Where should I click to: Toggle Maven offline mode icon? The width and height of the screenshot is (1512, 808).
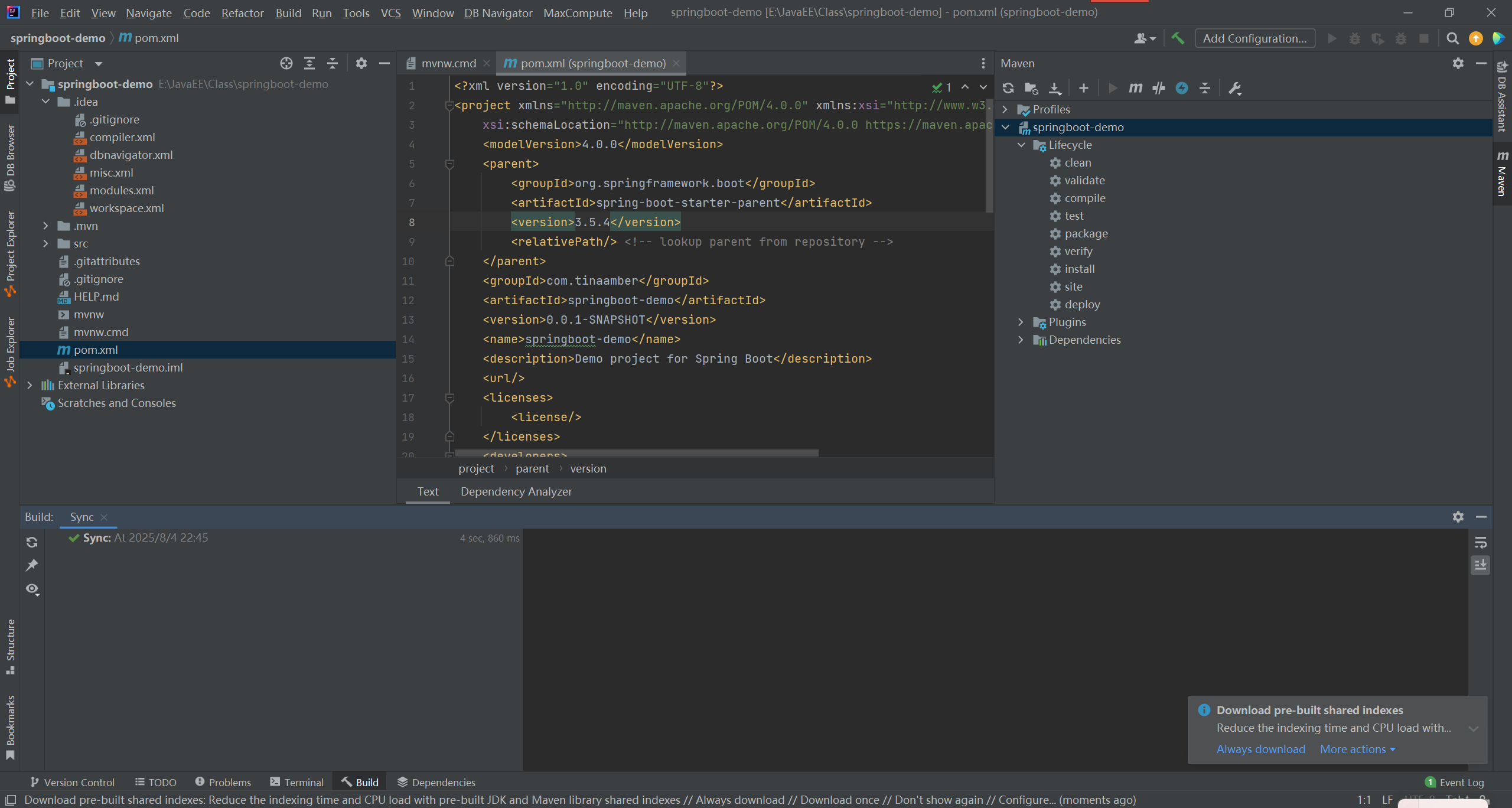tap(1182, 88)
